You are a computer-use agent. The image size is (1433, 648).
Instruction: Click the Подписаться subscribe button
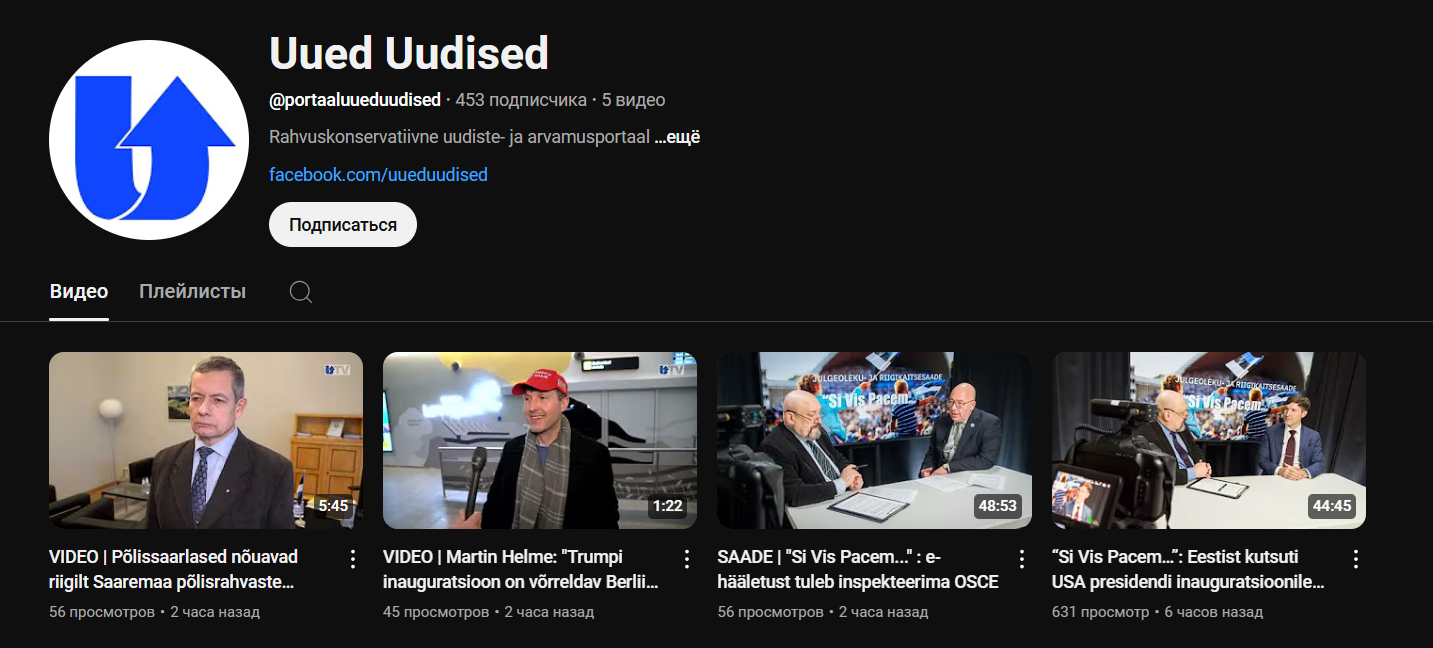(343, 225)
